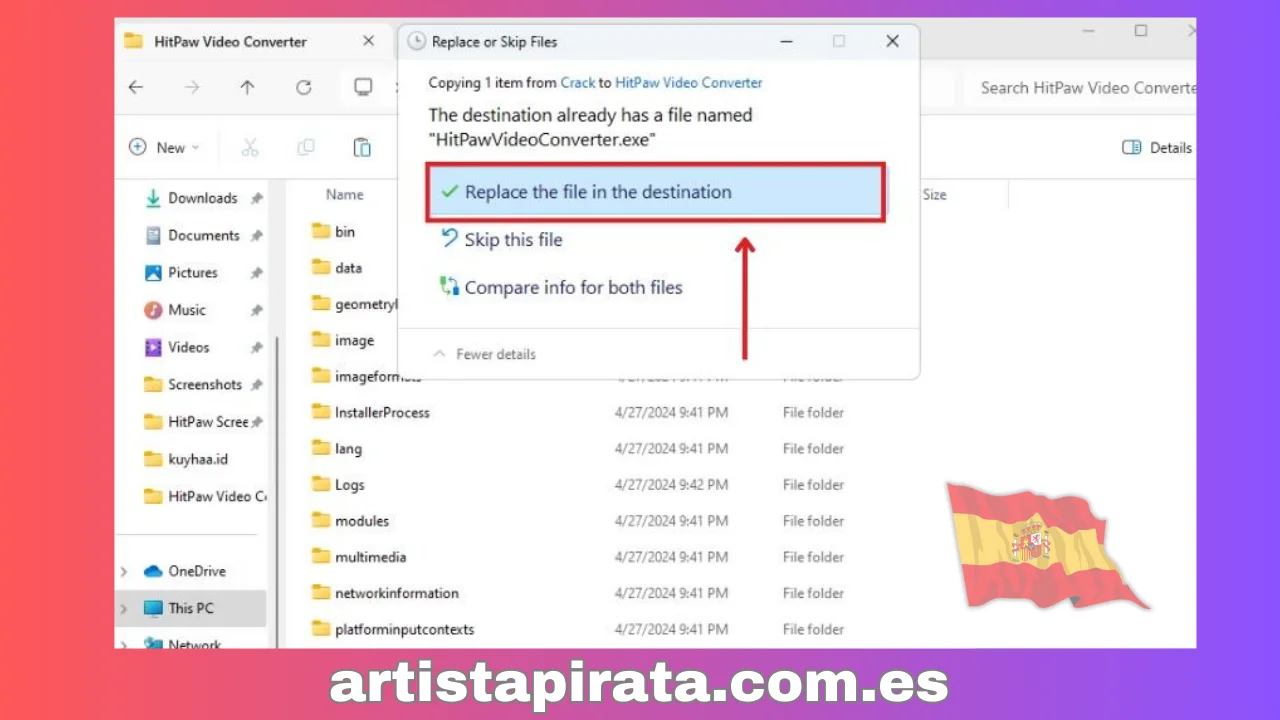
Task: Click the lang folder icon
Action: click(321, 448)
